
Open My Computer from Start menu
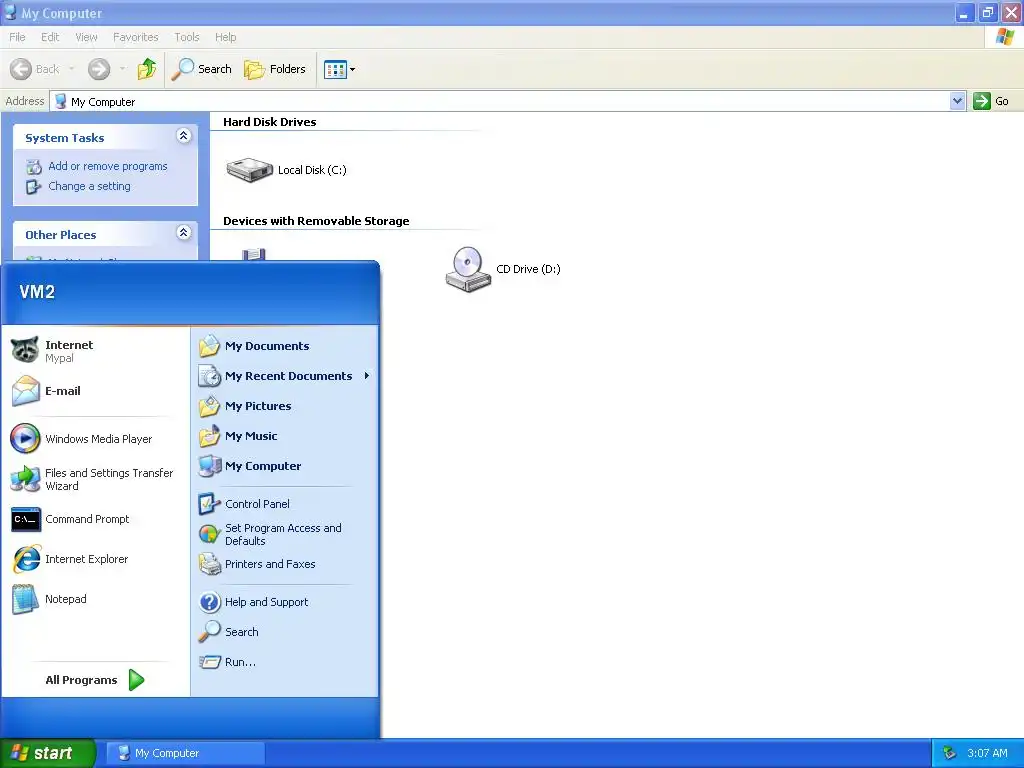(284, 466)
